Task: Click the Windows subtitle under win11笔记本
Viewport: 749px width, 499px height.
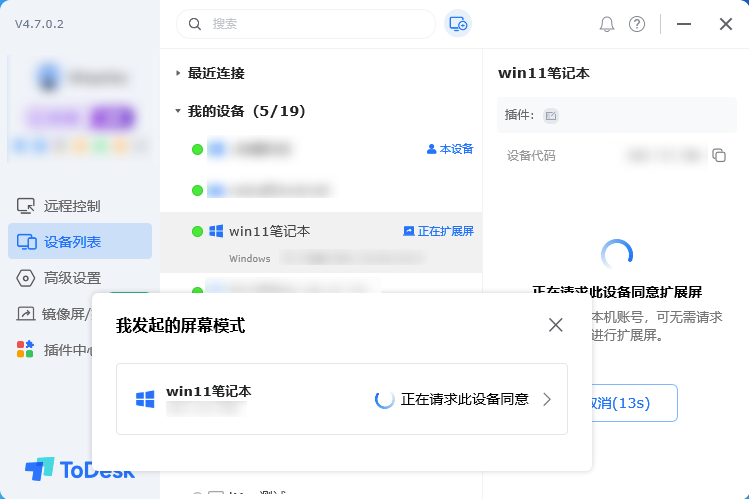Action: [x=250, y=258]
